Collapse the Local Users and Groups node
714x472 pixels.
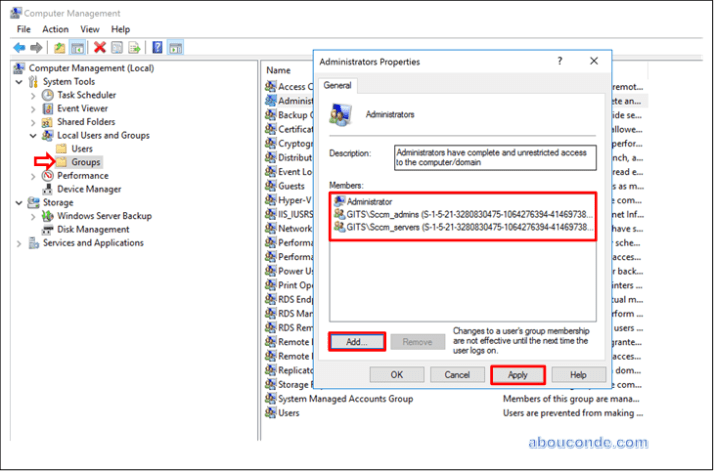pyautogui.click(x=34, y=135)
